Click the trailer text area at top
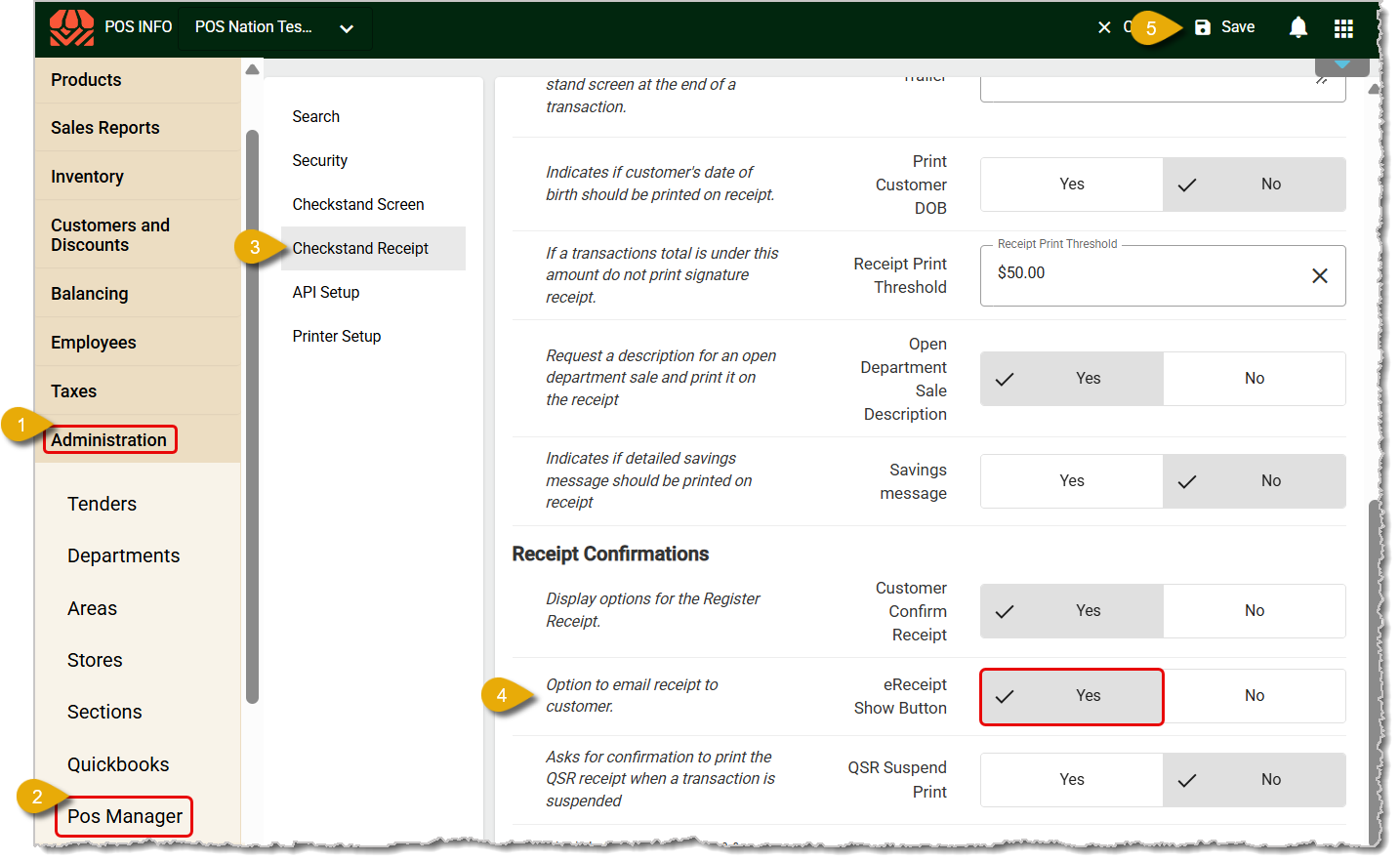This screenshot has width=1400, height=862. pos(1163,89)
